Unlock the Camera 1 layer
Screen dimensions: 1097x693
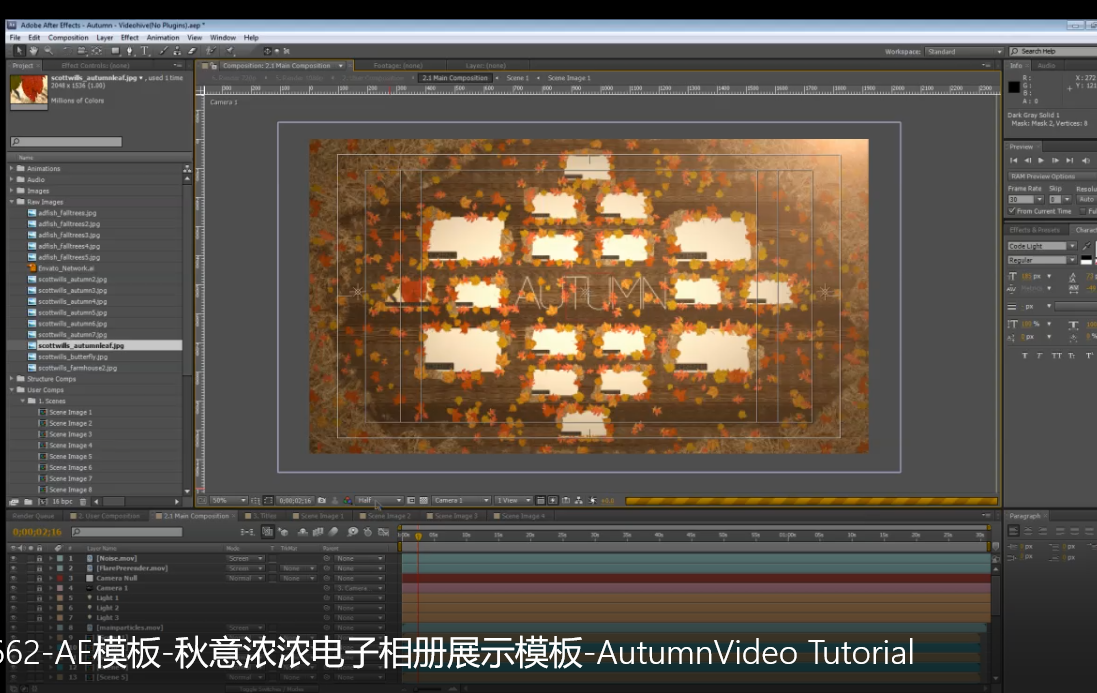point(39,588)
